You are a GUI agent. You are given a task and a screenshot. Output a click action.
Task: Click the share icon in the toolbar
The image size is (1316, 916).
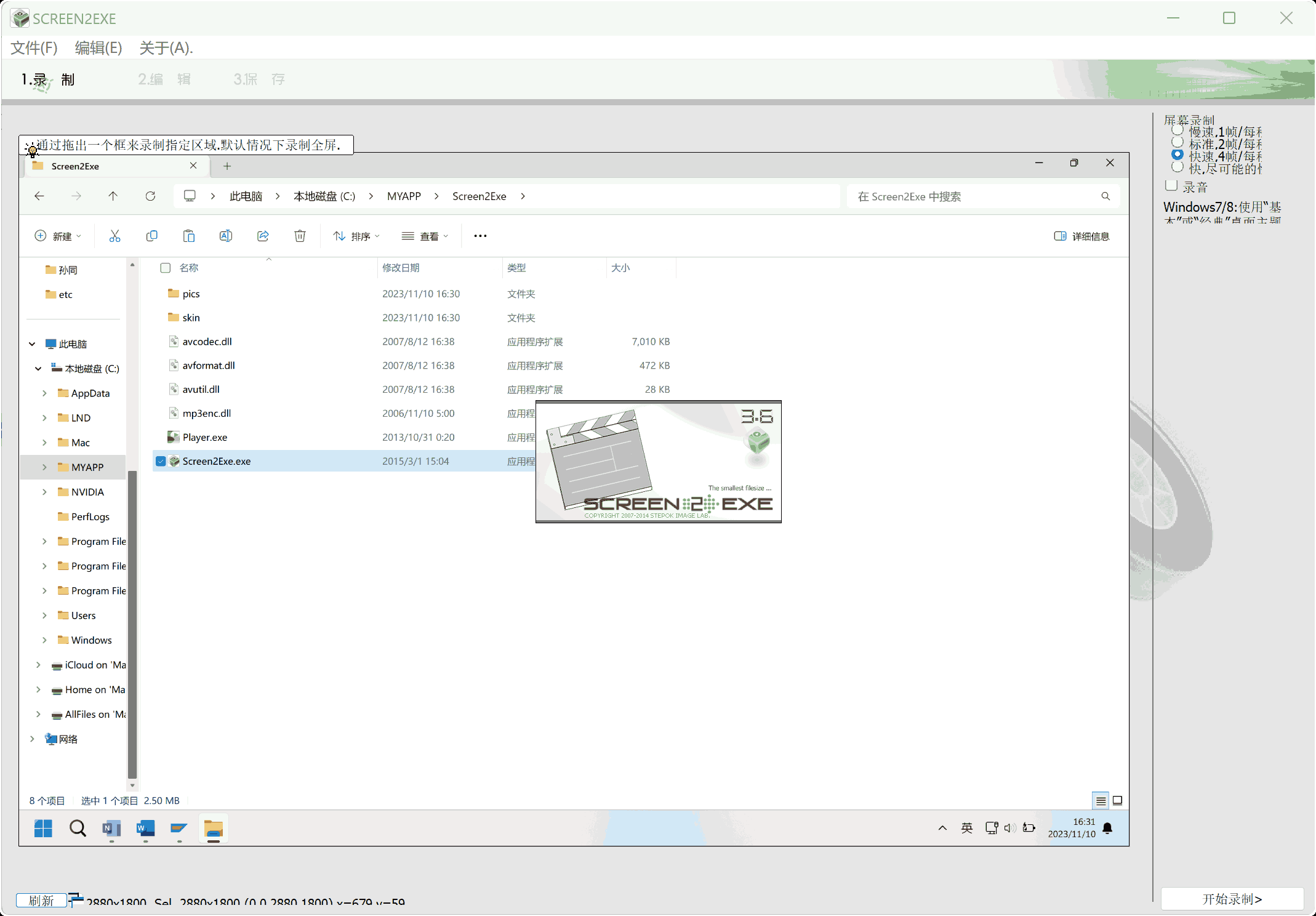[x=263, y=236]
